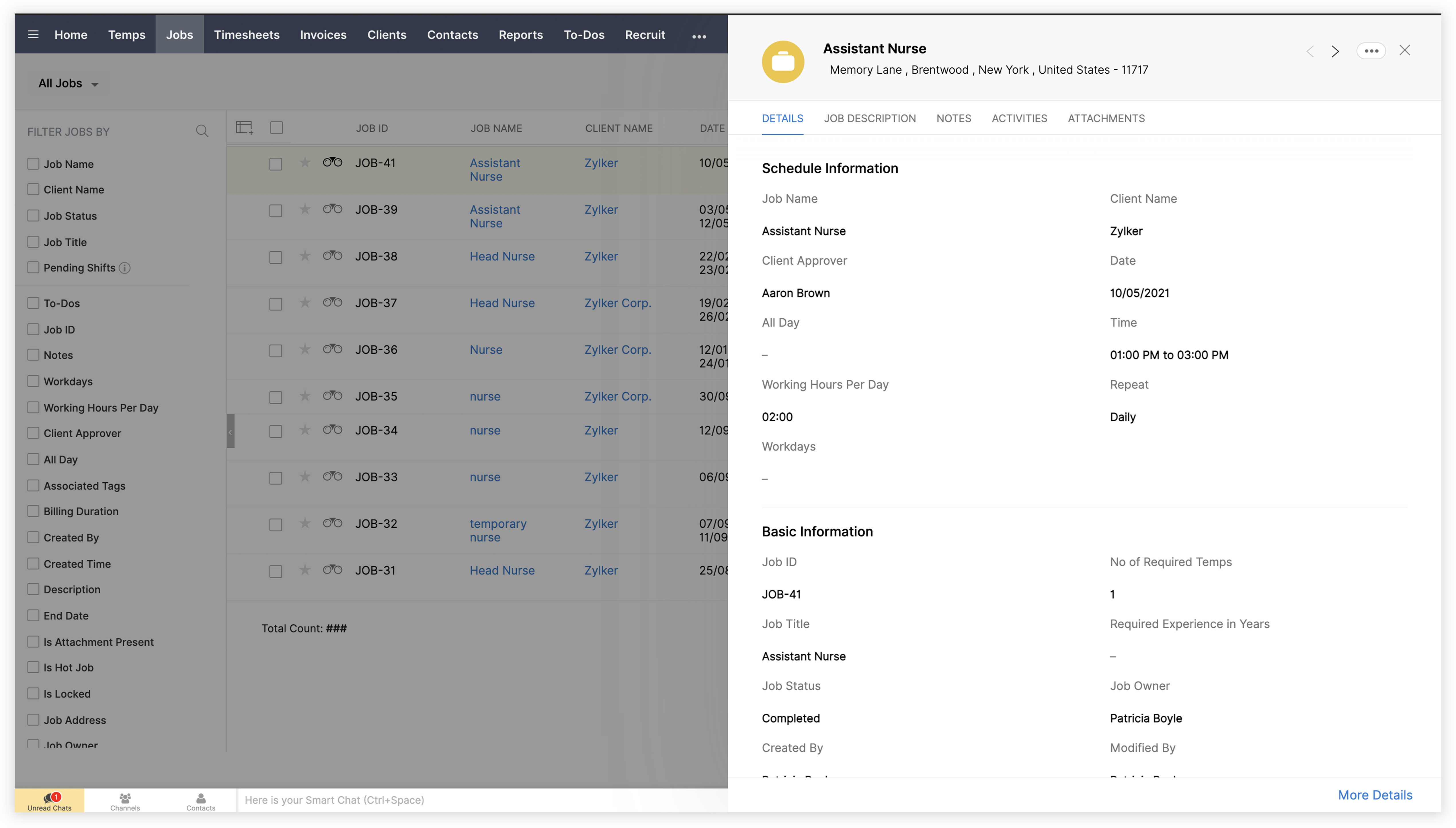
Task: Click the quick view binoculars for JOB-39
Action: point(333,209)
